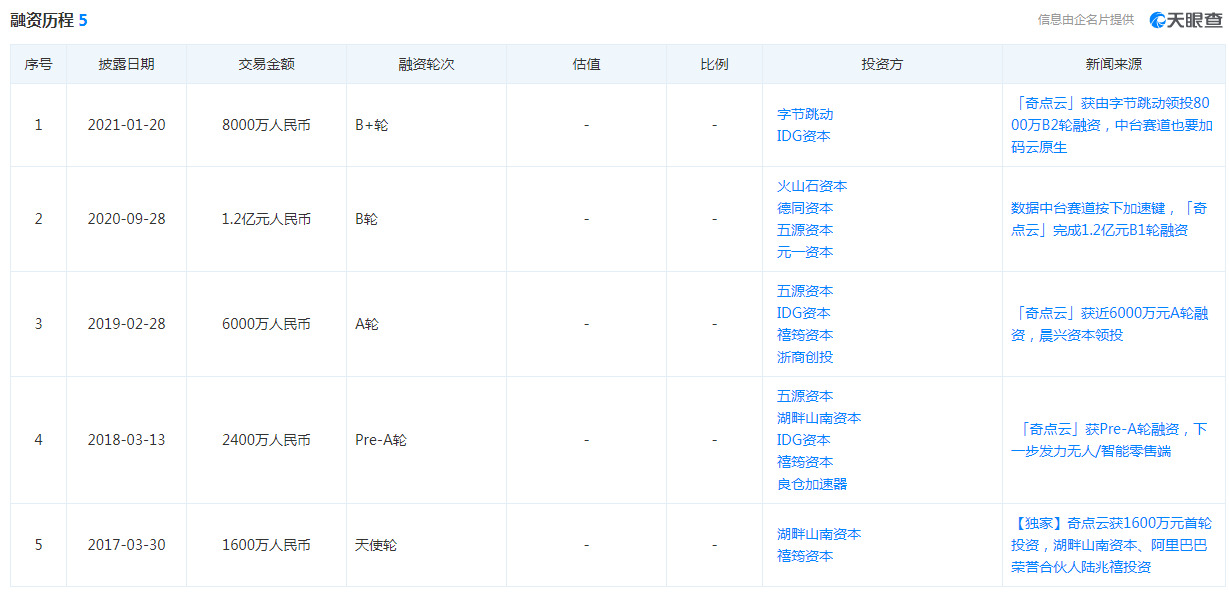
Task: Open 五源资本 in the Pre-A轮 row
Action: 805,396
